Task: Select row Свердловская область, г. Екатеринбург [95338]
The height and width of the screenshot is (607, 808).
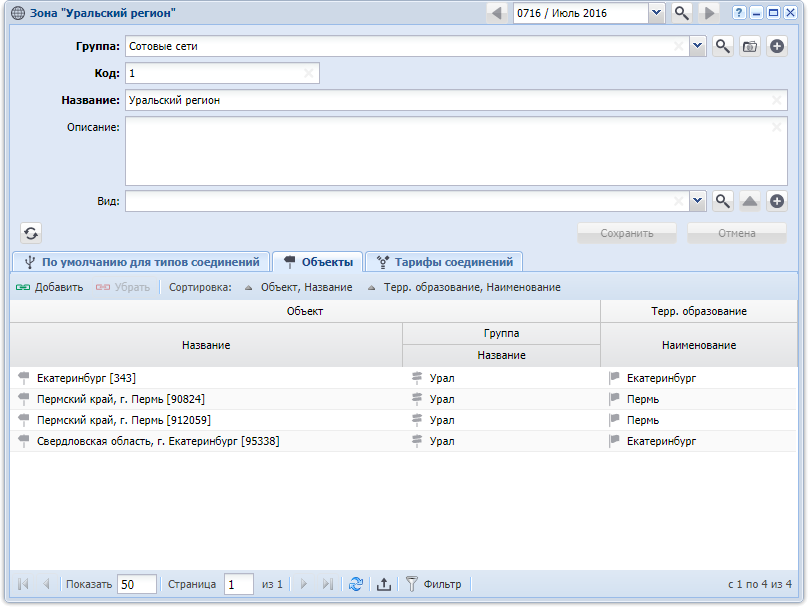Action: (x=403, y=441)
